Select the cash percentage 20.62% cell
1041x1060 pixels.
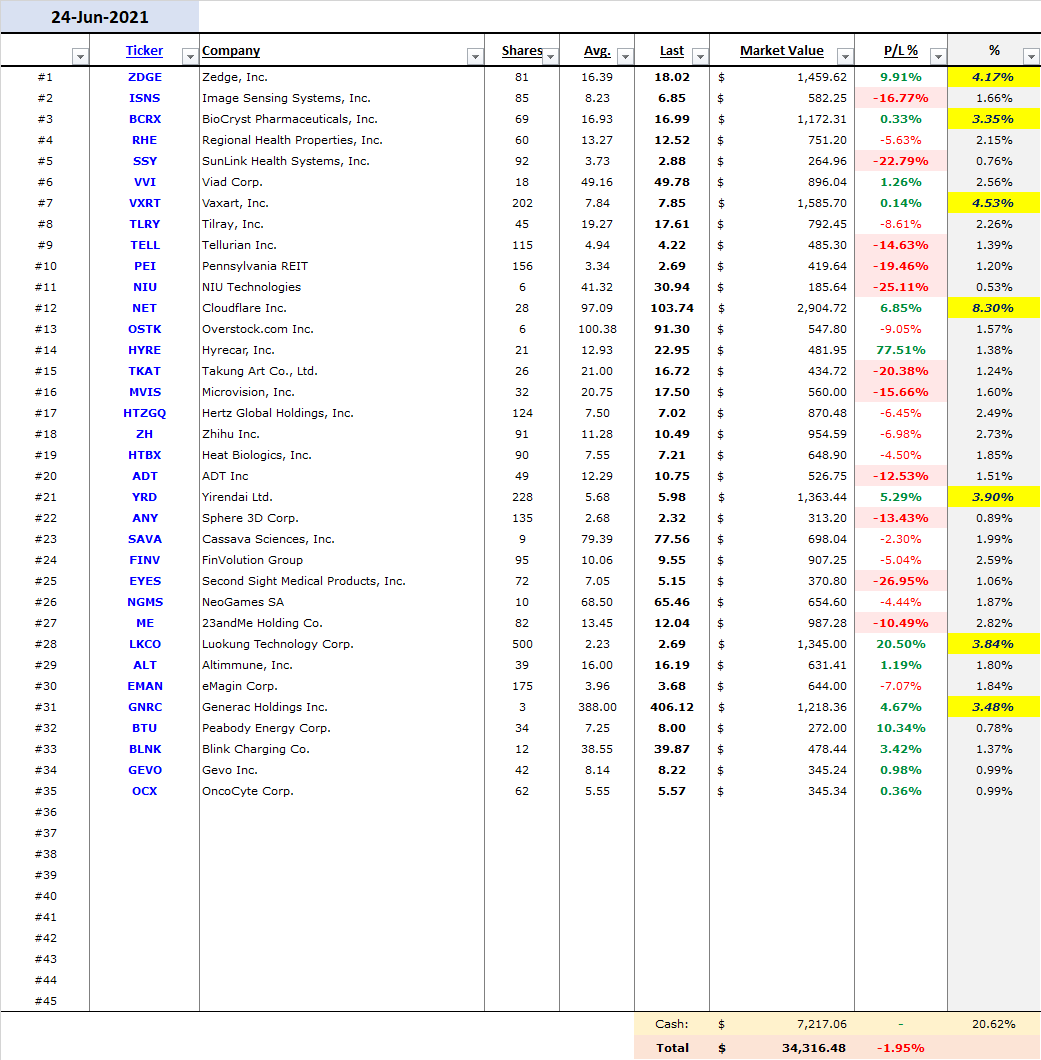(x=994, y=1024)
